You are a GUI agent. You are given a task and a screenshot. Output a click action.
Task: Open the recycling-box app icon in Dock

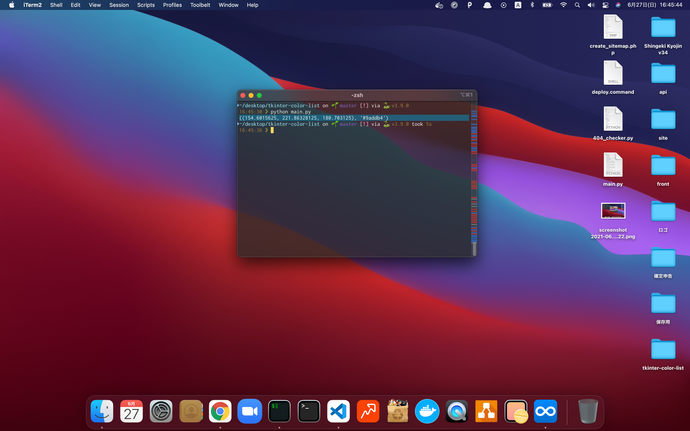tap(397, 411)
